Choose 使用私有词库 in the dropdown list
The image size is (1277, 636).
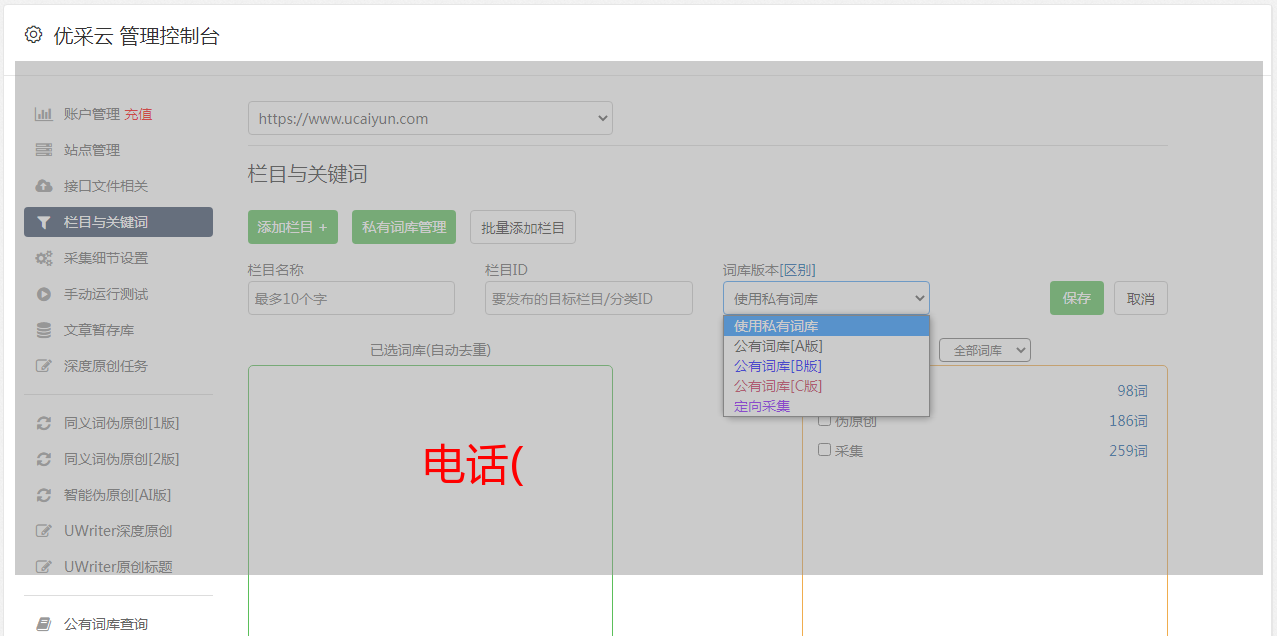click(826, 326)
